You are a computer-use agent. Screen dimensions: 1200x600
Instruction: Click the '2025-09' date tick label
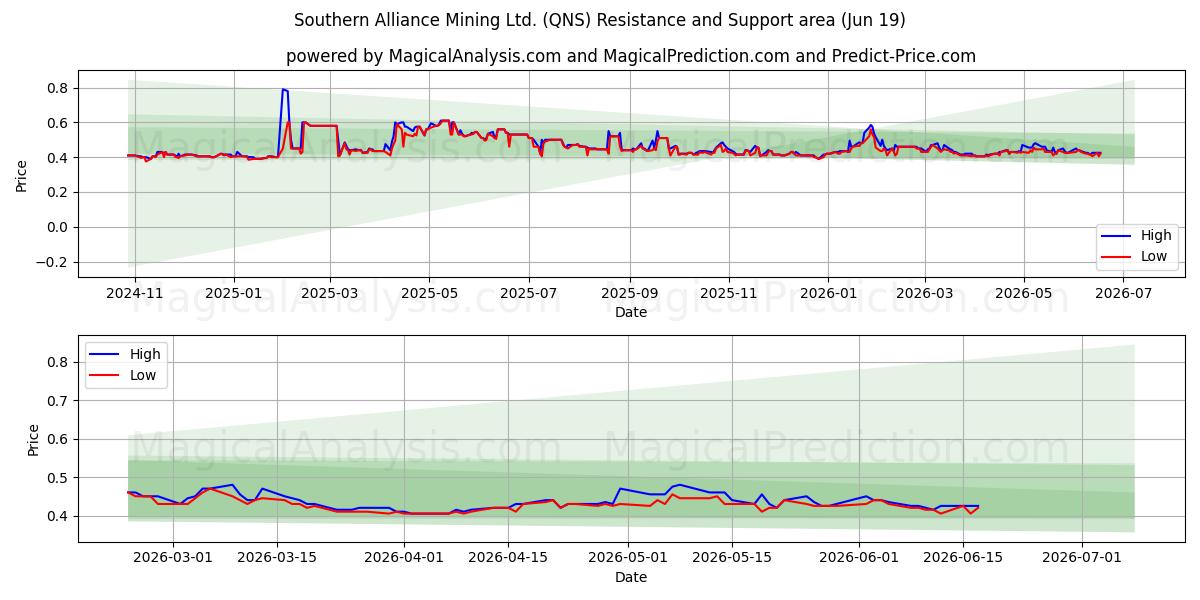pyautogui.click(x=629, y=294)
